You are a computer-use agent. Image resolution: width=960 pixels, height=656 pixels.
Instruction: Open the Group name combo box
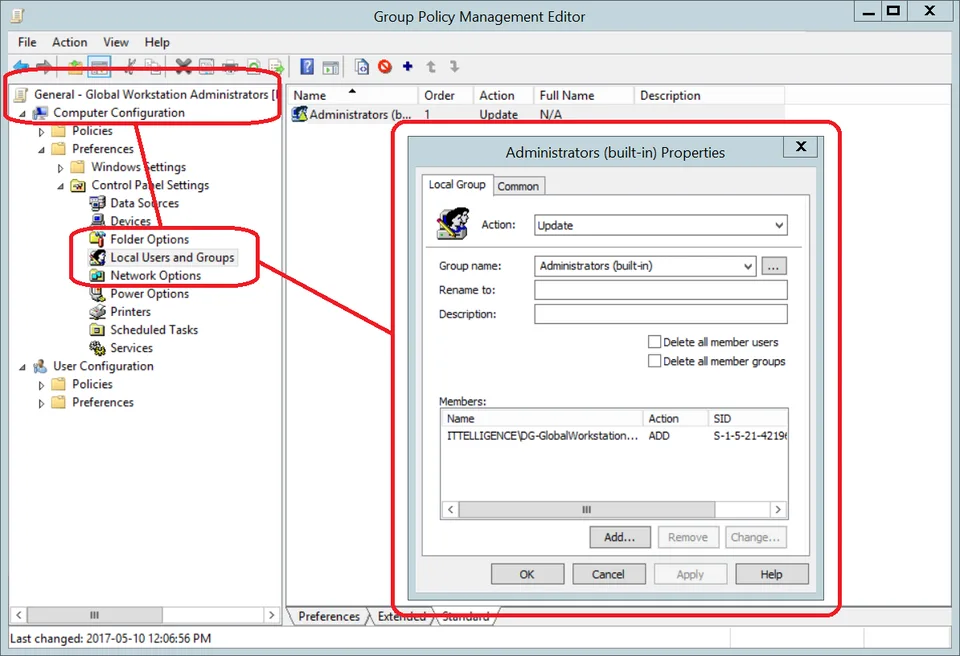[x=645, y=266]
